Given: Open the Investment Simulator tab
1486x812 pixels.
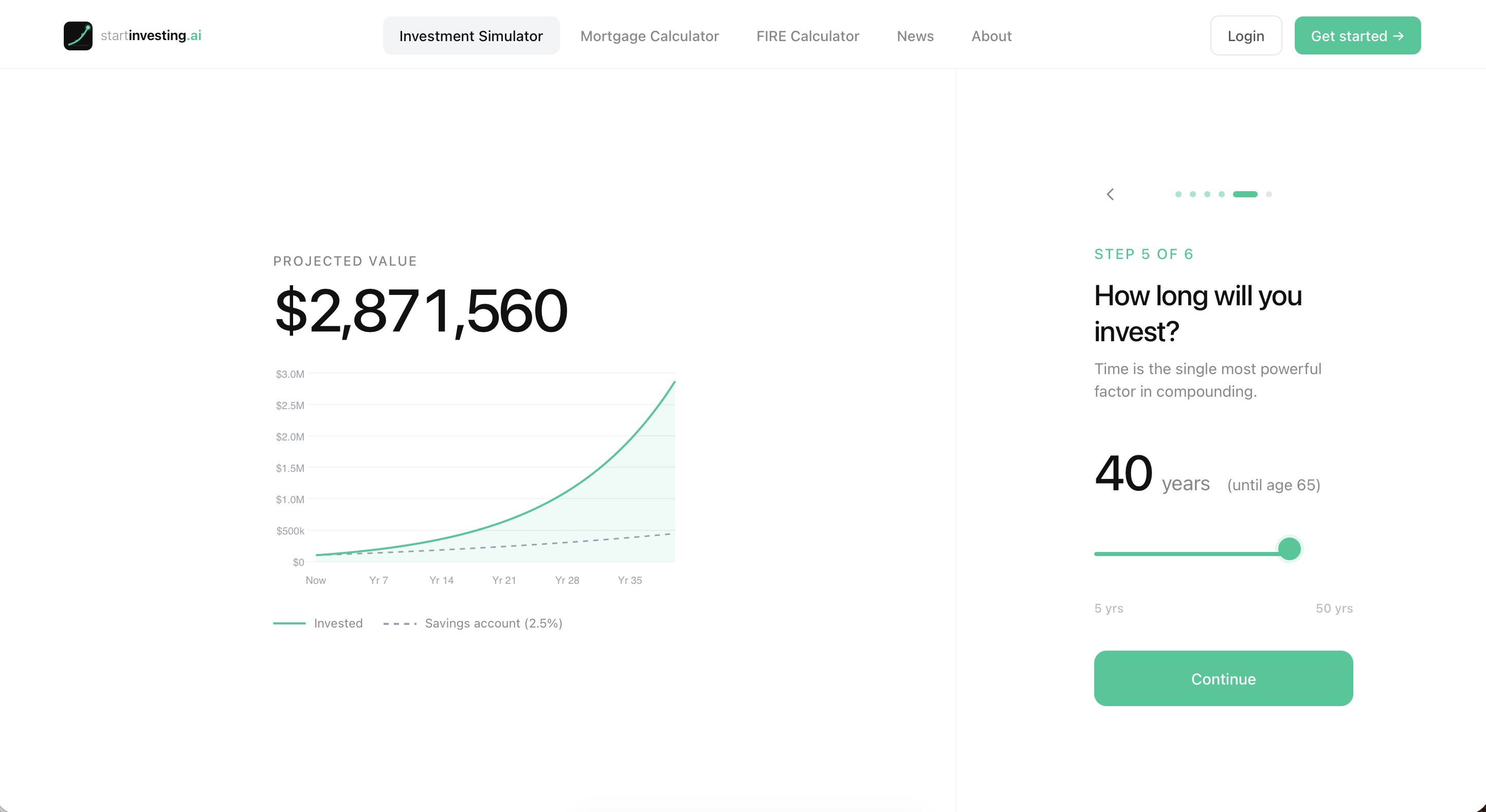Looking at the screenshot, I should coord(470,36).
